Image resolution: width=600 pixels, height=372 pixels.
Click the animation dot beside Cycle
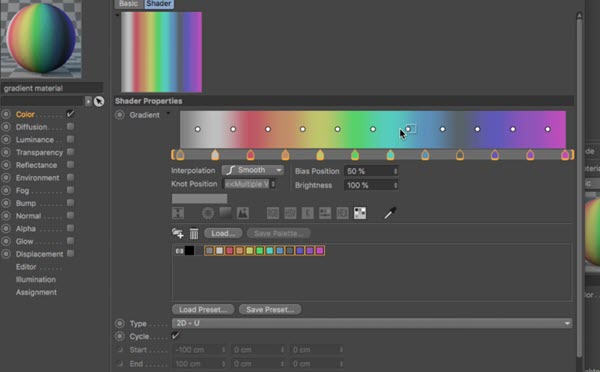coord(120,336)
